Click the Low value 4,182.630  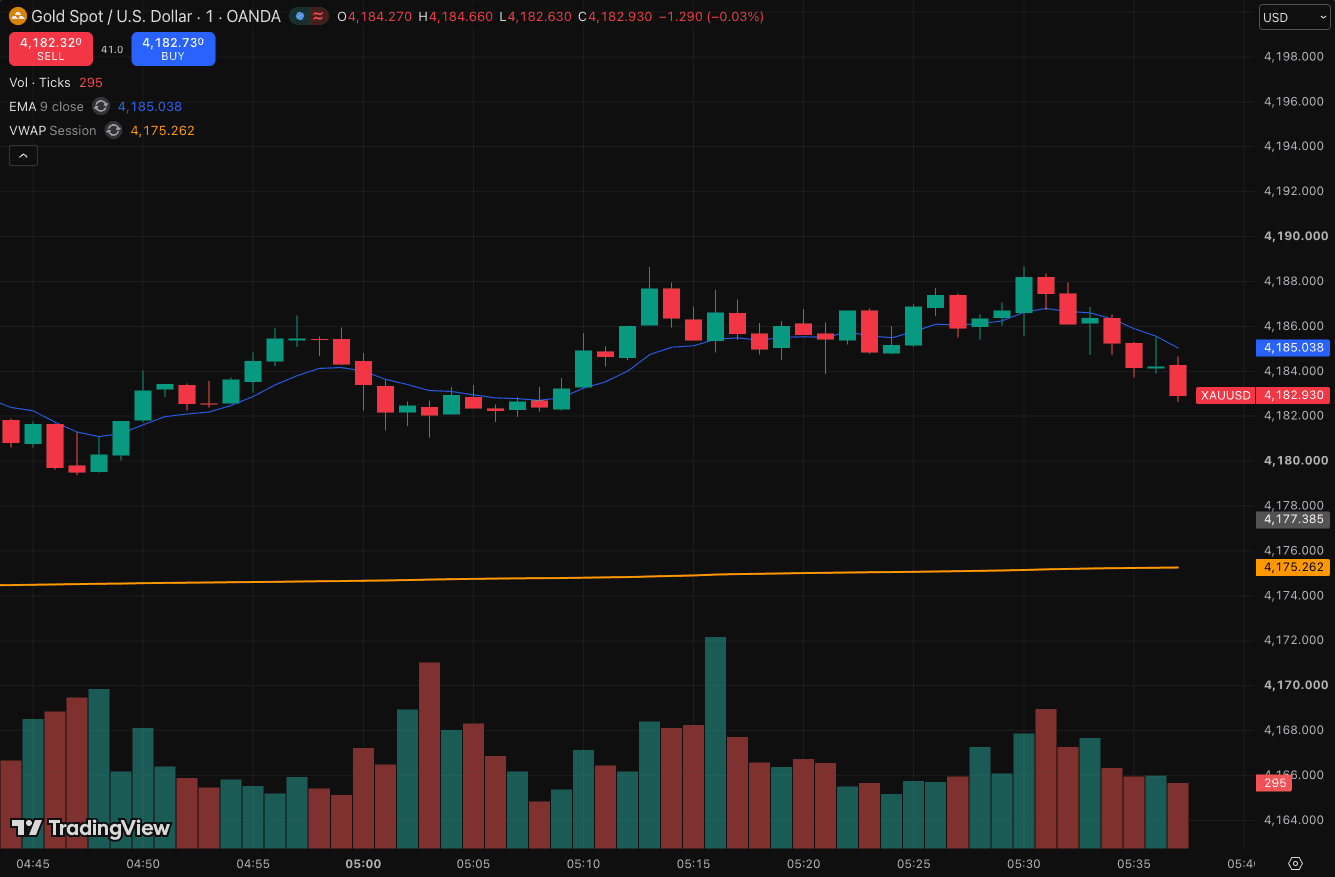(539, 17)
